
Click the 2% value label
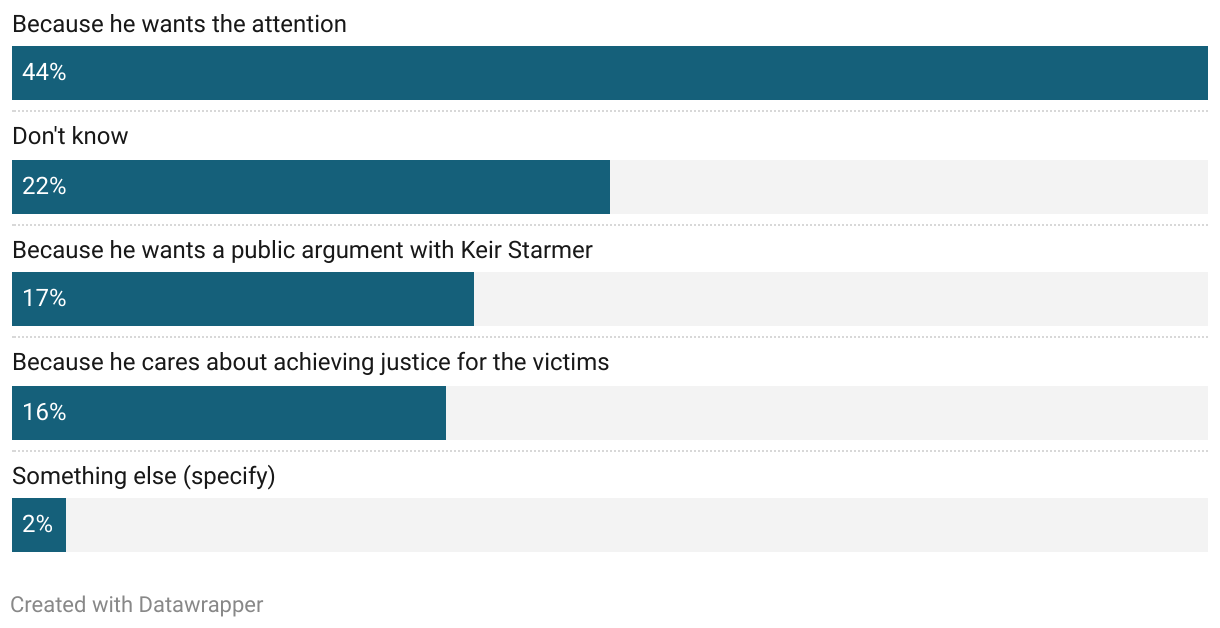38,524
